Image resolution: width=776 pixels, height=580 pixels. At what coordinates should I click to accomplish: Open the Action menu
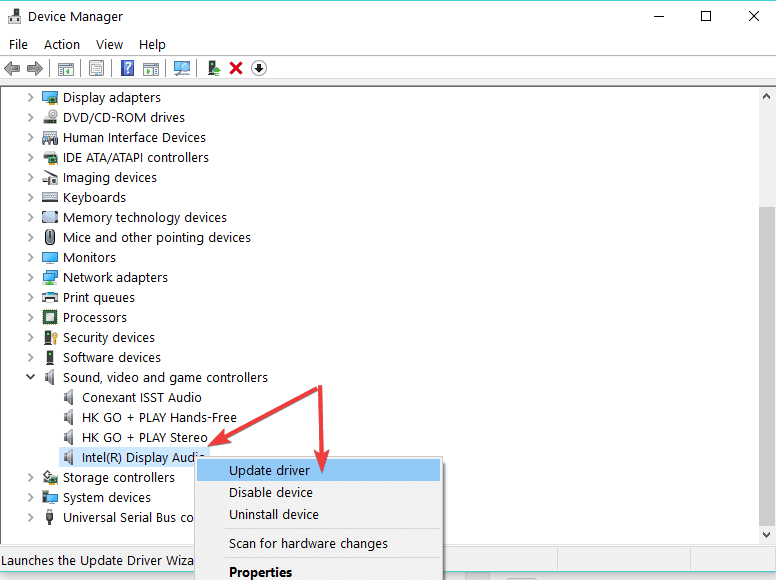click(x=62, y=45)
